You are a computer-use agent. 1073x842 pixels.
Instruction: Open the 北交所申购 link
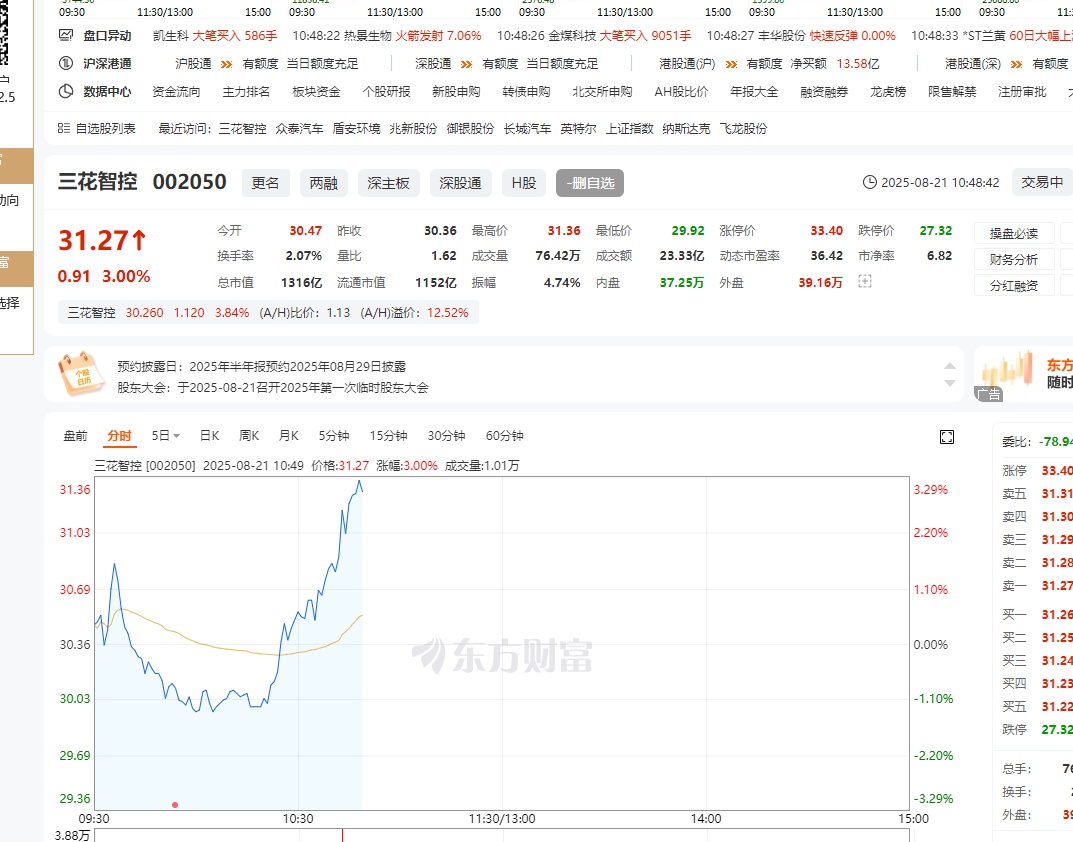coord(602,91)
